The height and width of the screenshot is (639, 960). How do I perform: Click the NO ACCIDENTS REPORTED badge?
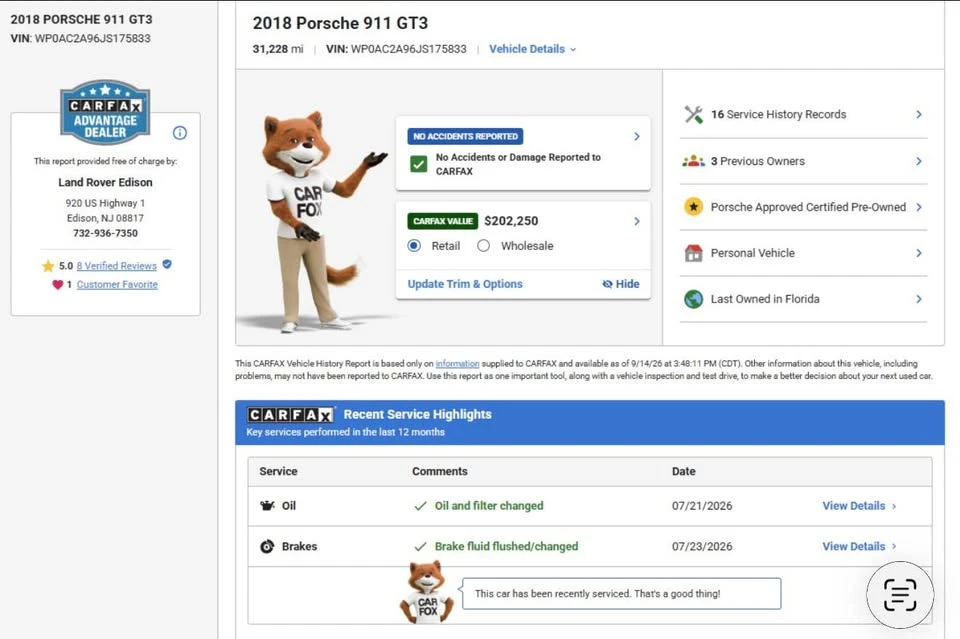pos(465,136)
